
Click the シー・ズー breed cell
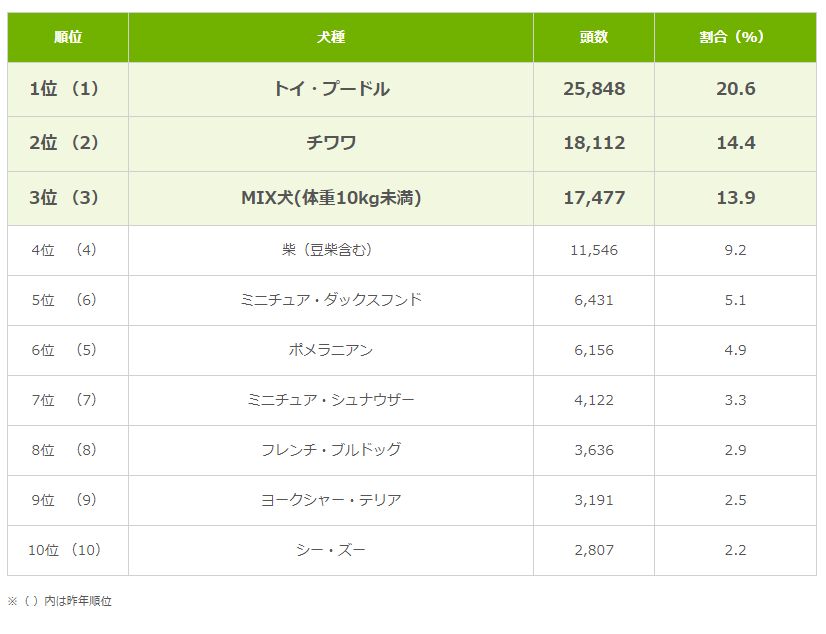(331, 550)
